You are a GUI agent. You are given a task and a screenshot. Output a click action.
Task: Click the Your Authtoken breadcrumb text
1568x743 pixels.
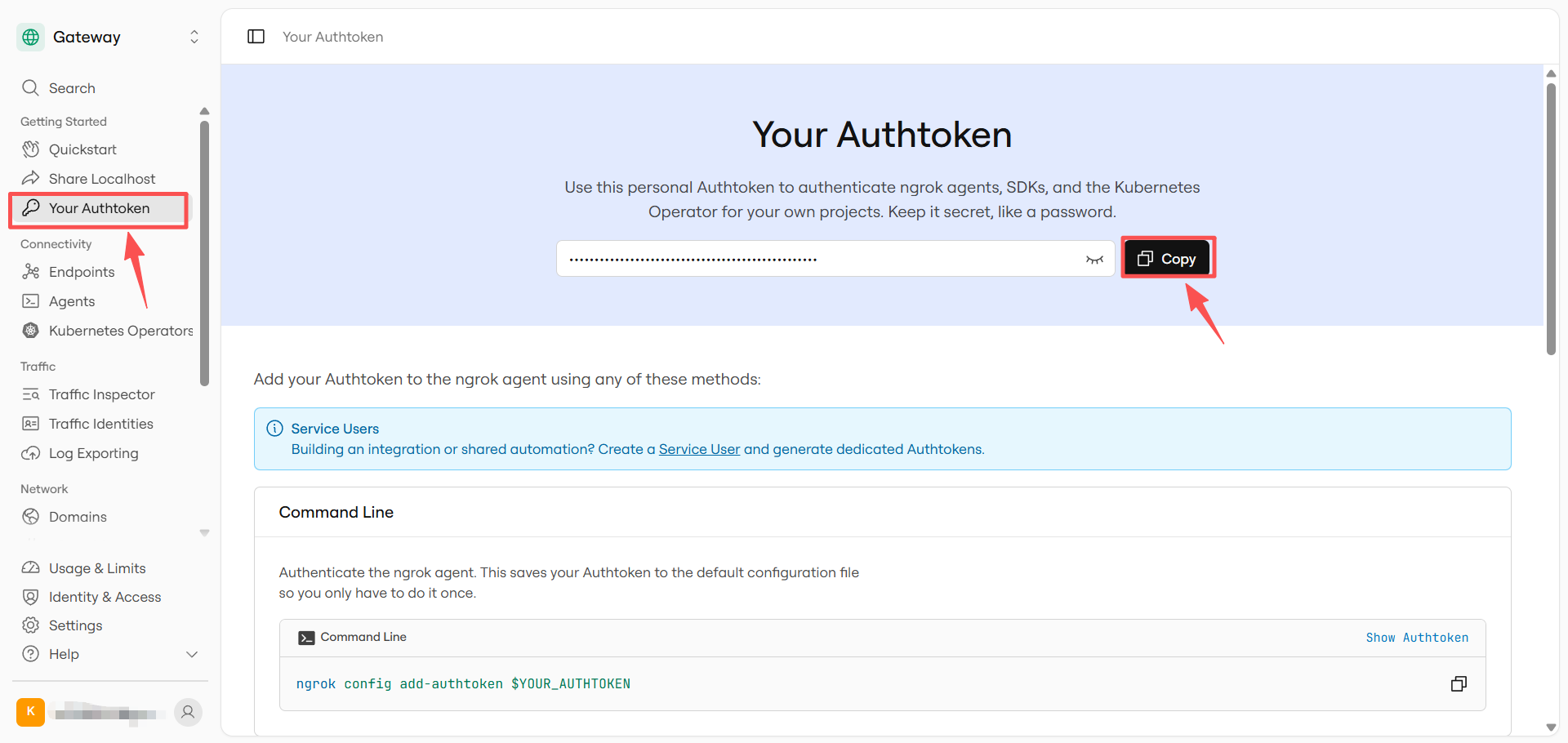pyautogui.click(x=332, y=37)
